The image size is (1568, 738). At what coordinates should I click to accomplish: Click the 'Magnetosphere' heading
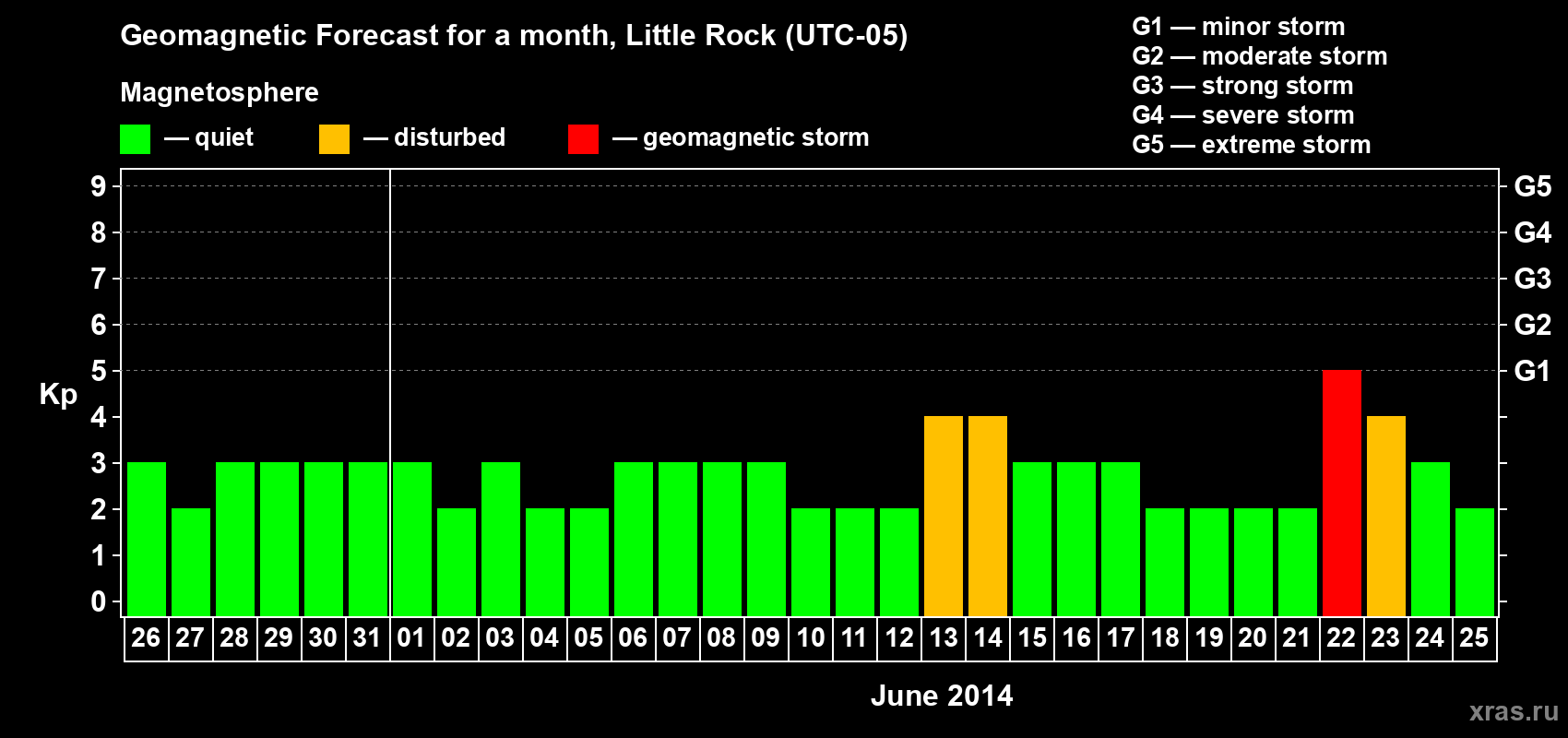point(220,93)
